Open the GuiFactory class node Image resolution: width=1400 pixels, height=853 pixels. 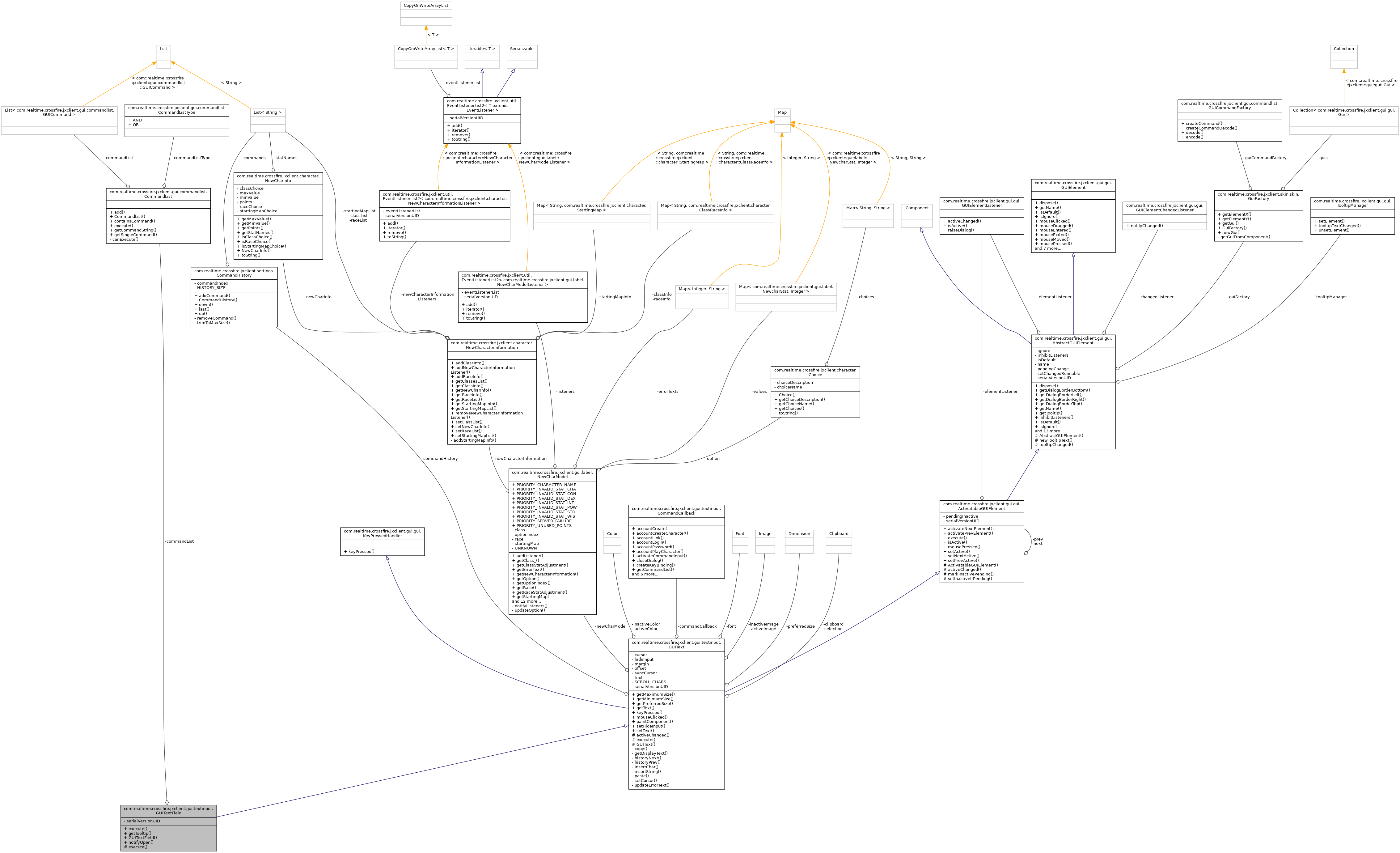[x=1258, y=216]
